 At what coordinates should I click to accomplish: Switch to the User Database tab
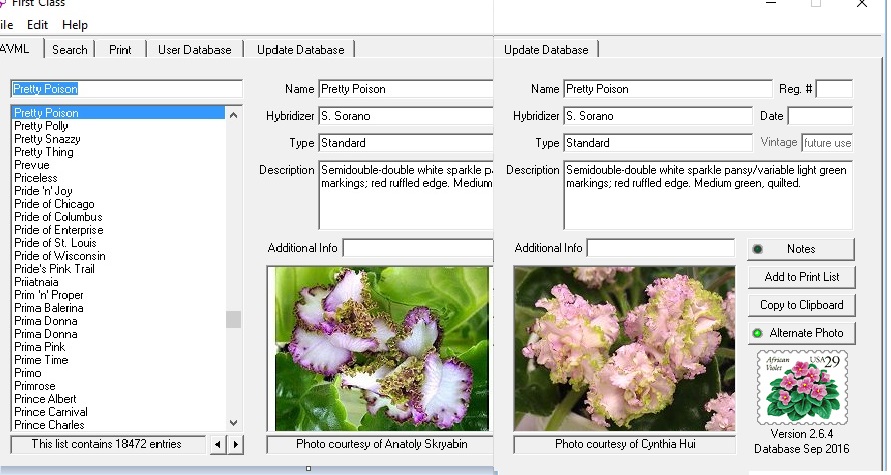pyautogui.click(x=194, y=49)
